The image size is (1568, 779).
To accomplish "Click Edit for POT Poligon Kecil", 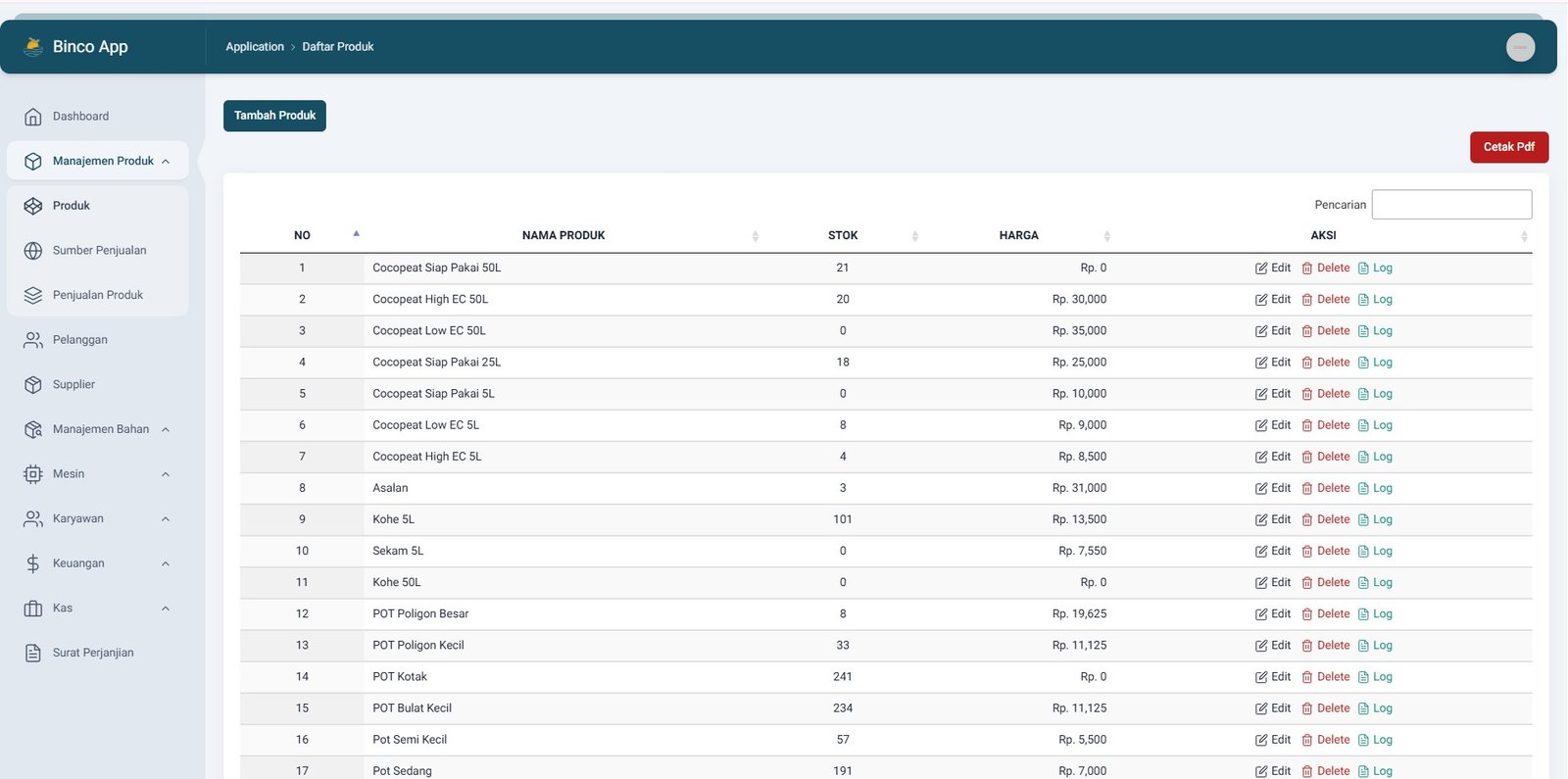I will [1273, 646].
